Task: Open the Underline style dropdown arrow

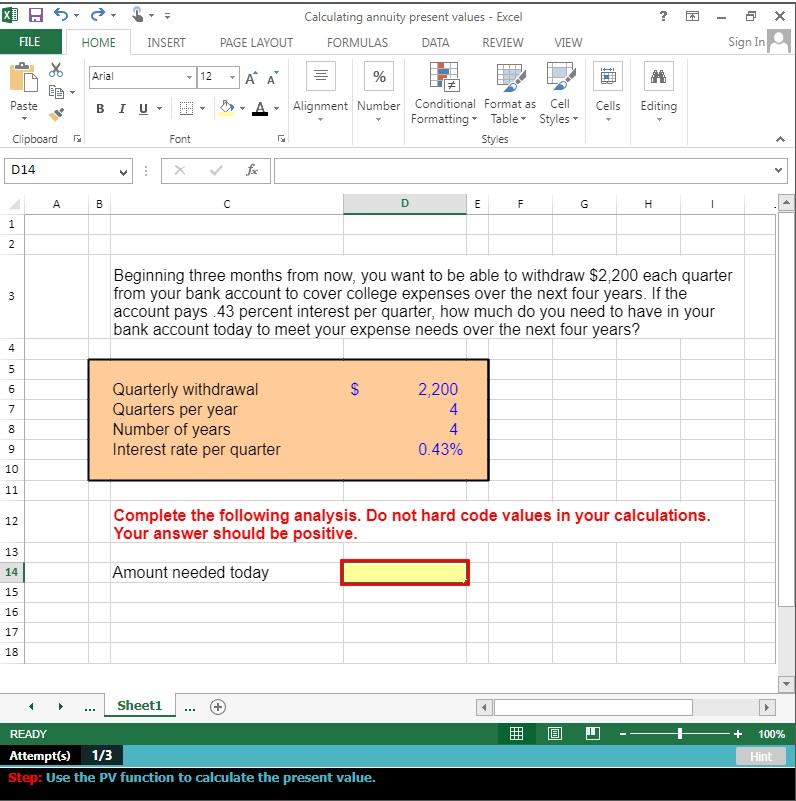Action: pos(159,108)
